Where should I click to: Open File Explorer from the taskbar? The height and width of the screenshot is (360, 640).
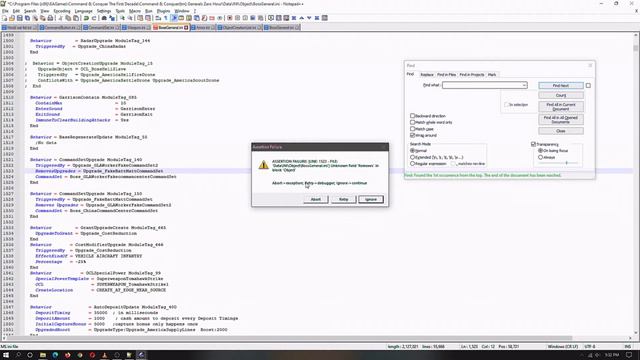tap(42, 355)
